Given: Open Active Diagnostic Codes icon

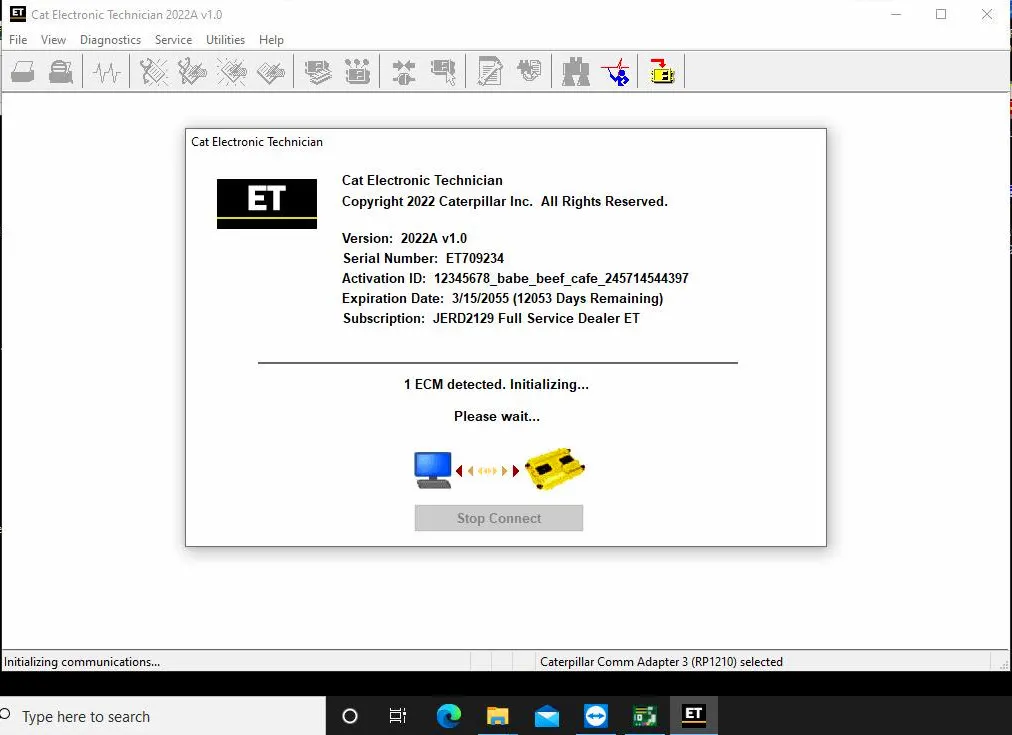Looking at the screenshot, I should tap(154, 72).
